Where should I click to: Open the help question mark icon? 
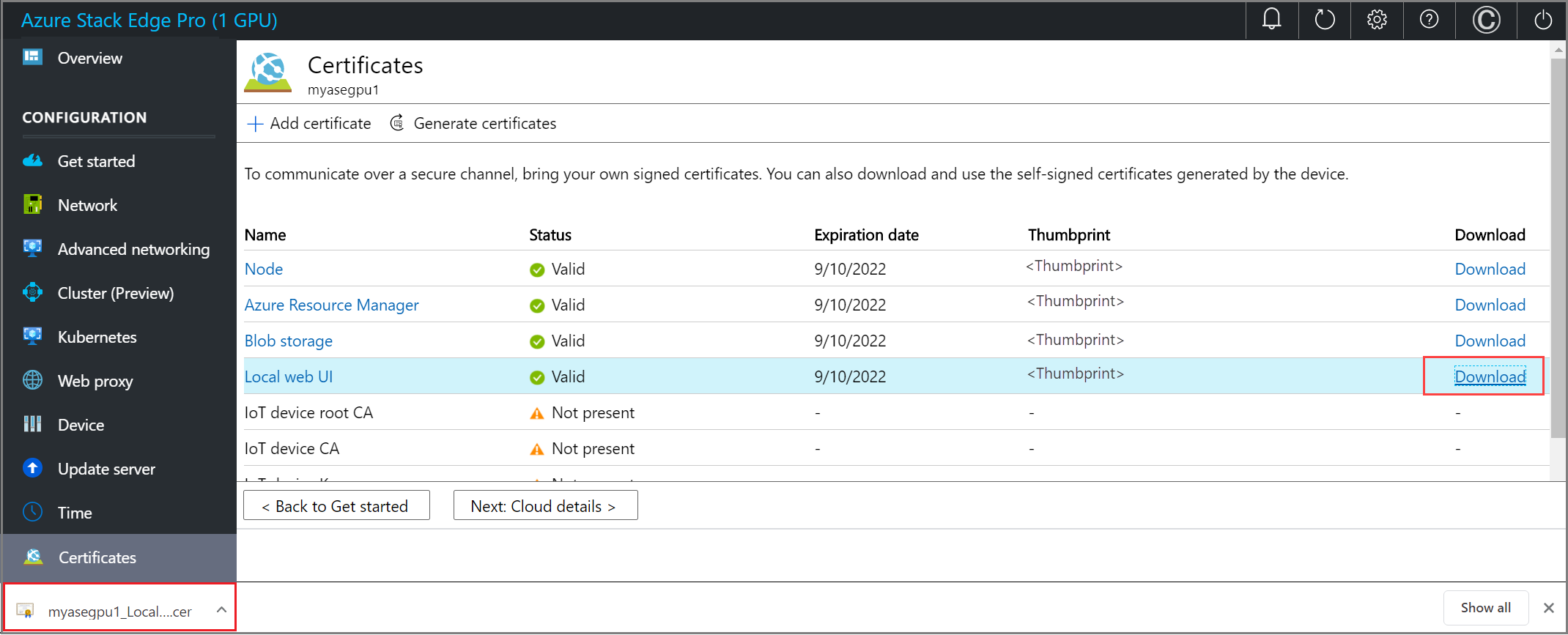[x=1429, y=20]
